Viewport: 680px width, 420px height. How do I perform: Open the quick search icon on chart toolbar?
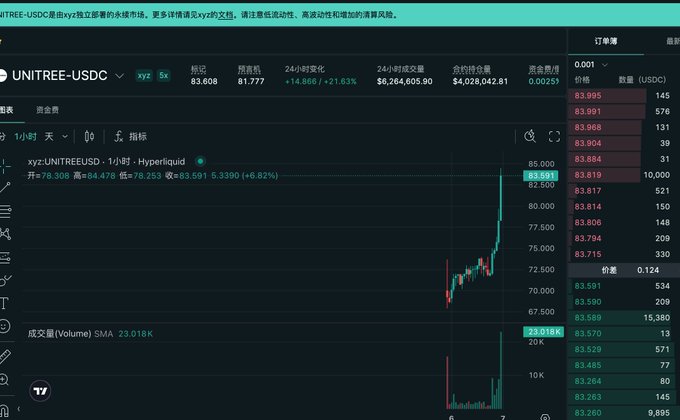coord(530,136)
